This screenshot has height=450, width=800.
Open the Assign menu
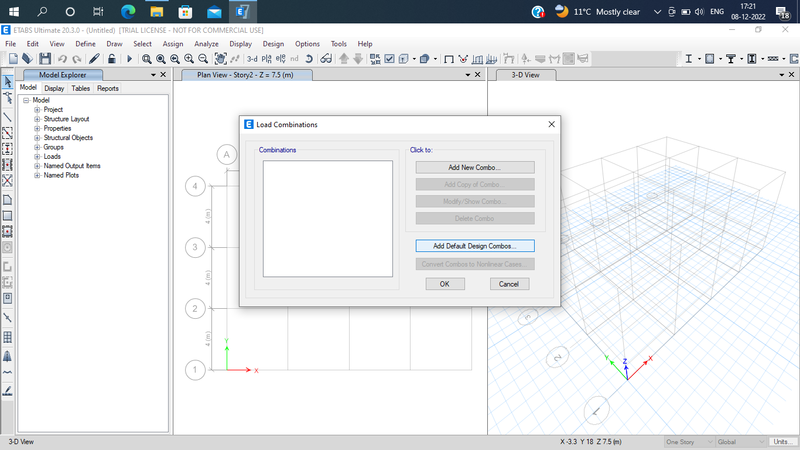coord(172,44)
